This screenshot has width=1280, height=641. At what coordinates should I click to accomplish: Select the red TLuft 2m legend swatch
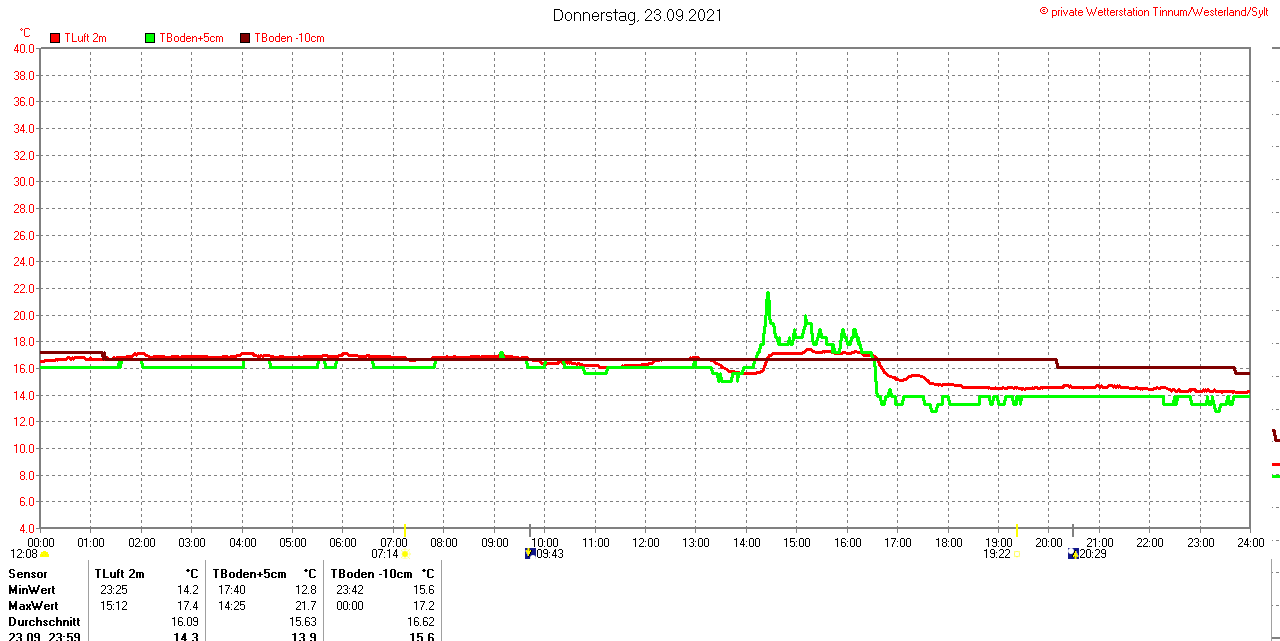(55, 38)
